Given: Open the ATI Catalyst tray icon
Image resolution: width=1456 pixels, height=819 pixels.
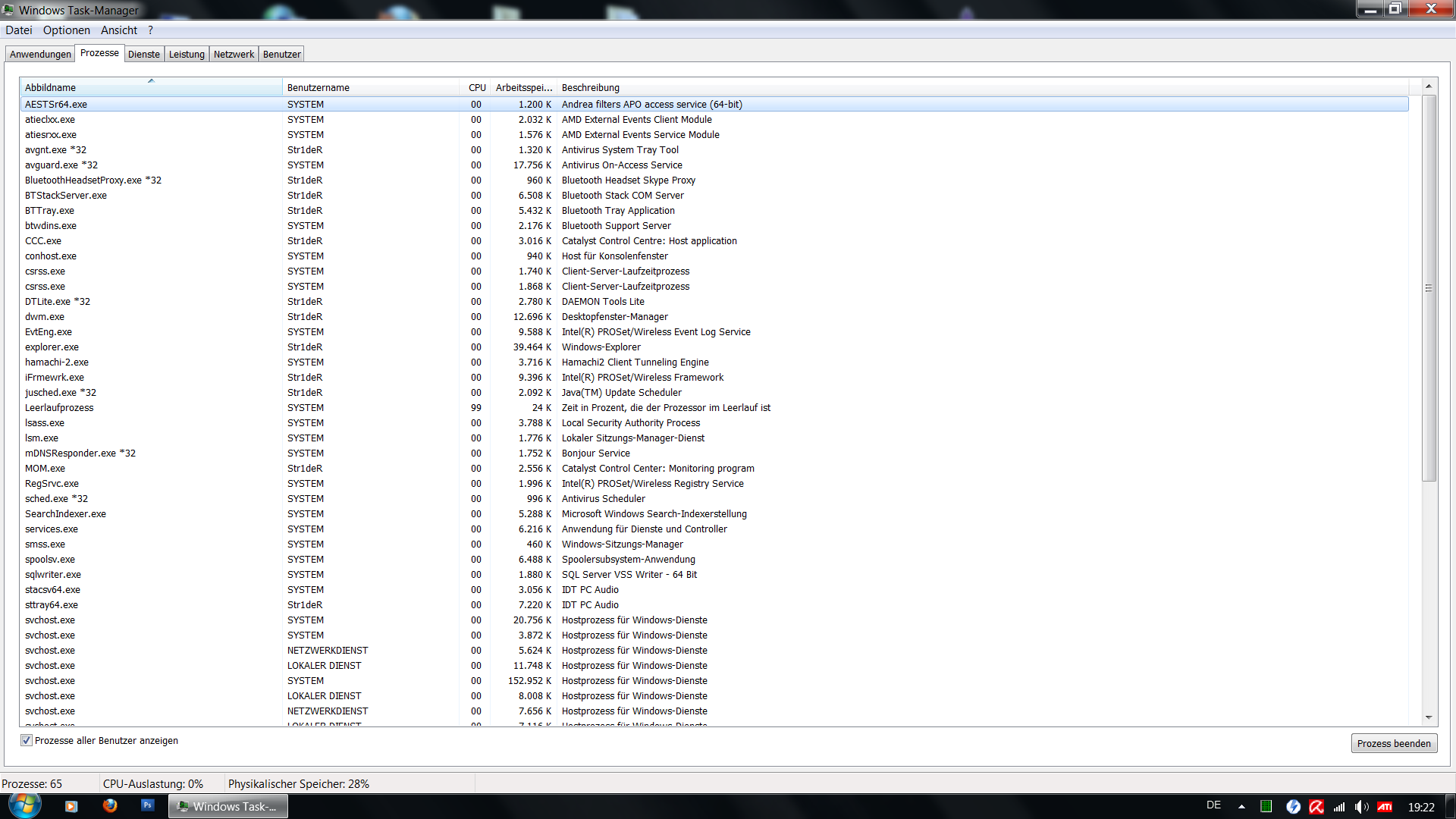Looking at the screenshot, I should [1385, 807].
